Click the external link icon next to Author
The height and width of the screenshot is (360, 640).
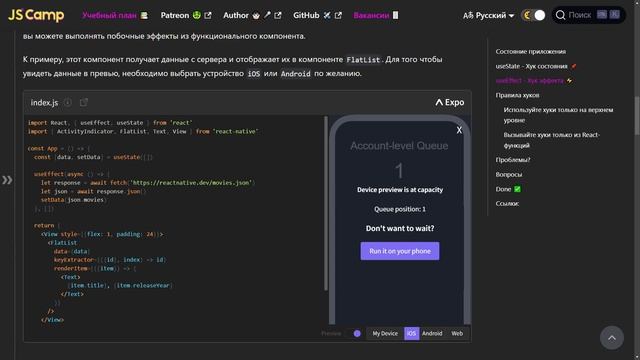(278, 16)
